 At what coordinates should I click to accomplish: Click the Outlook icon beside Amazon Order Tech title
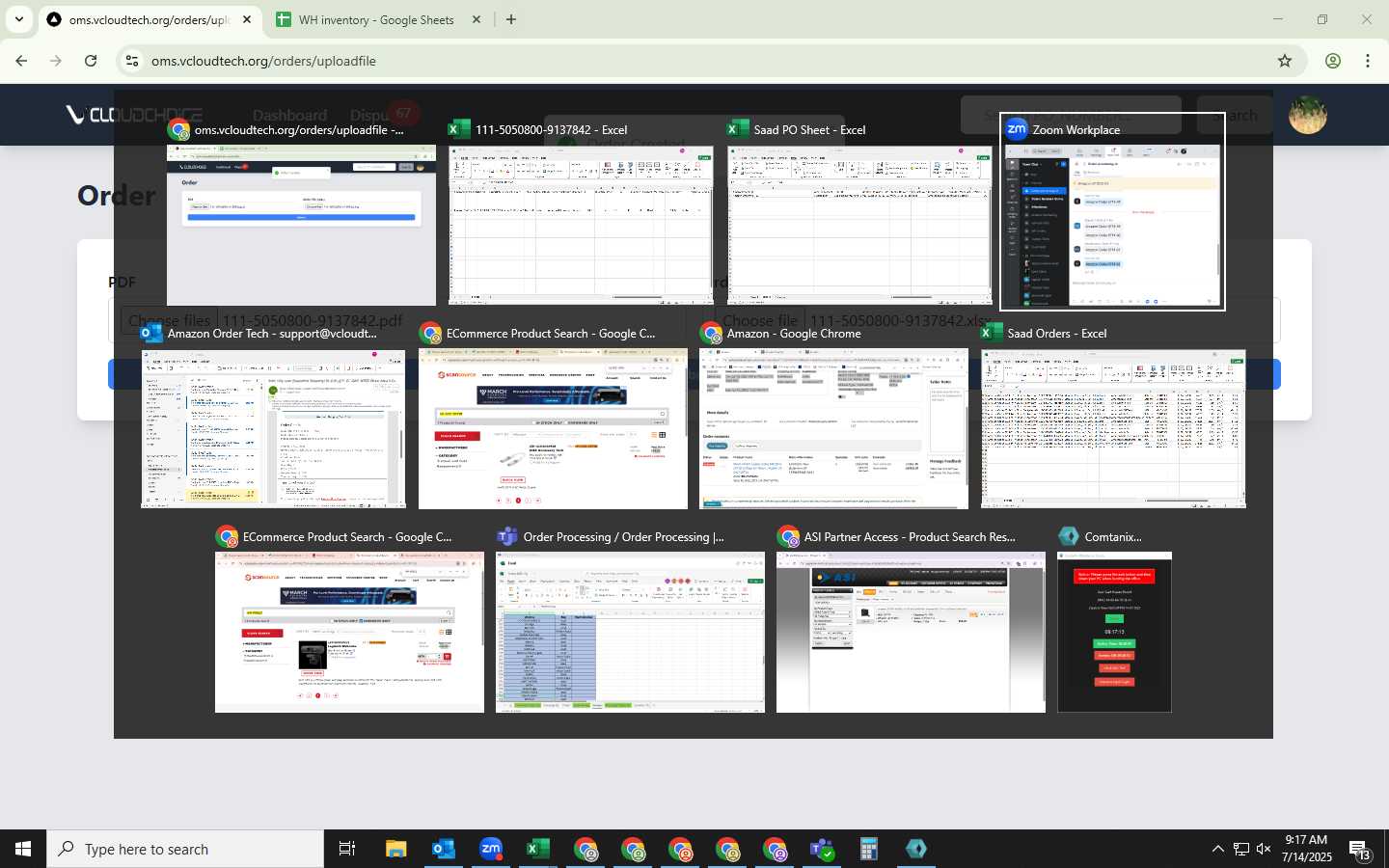click(151, 333)
